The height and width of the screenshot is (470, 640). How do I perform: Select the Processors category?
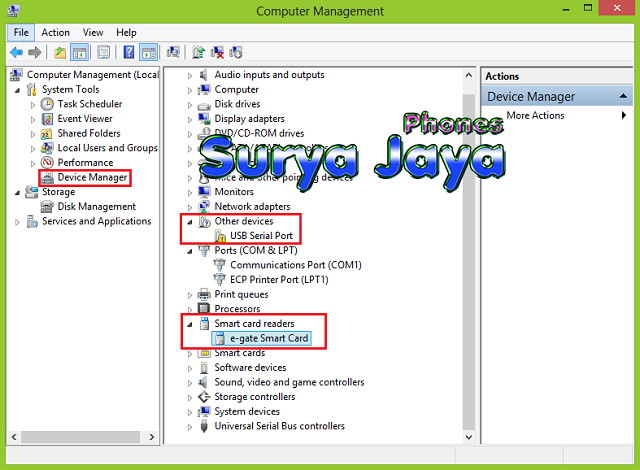pos(237,309)
